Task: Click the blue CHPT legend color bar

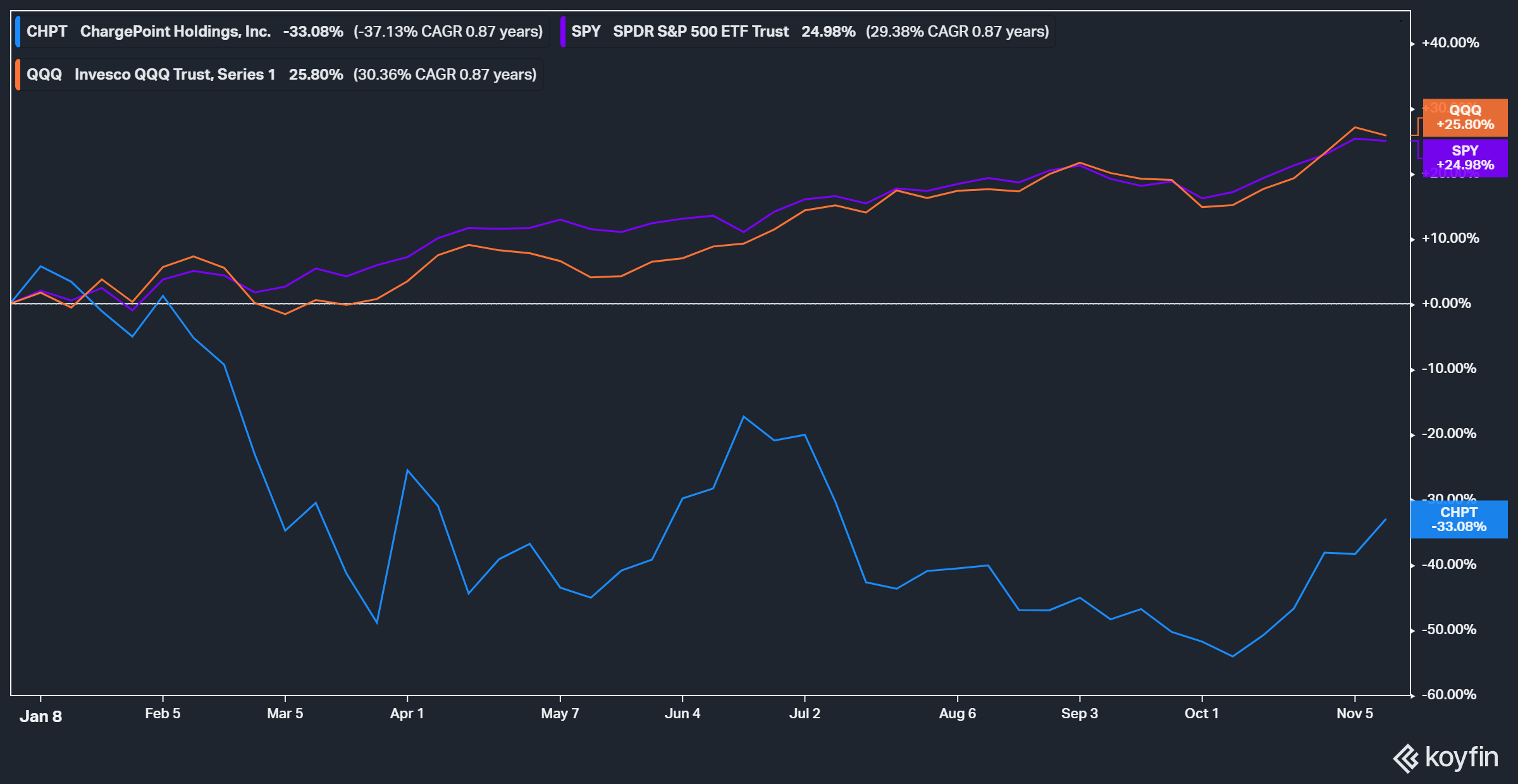Action: 18,32
